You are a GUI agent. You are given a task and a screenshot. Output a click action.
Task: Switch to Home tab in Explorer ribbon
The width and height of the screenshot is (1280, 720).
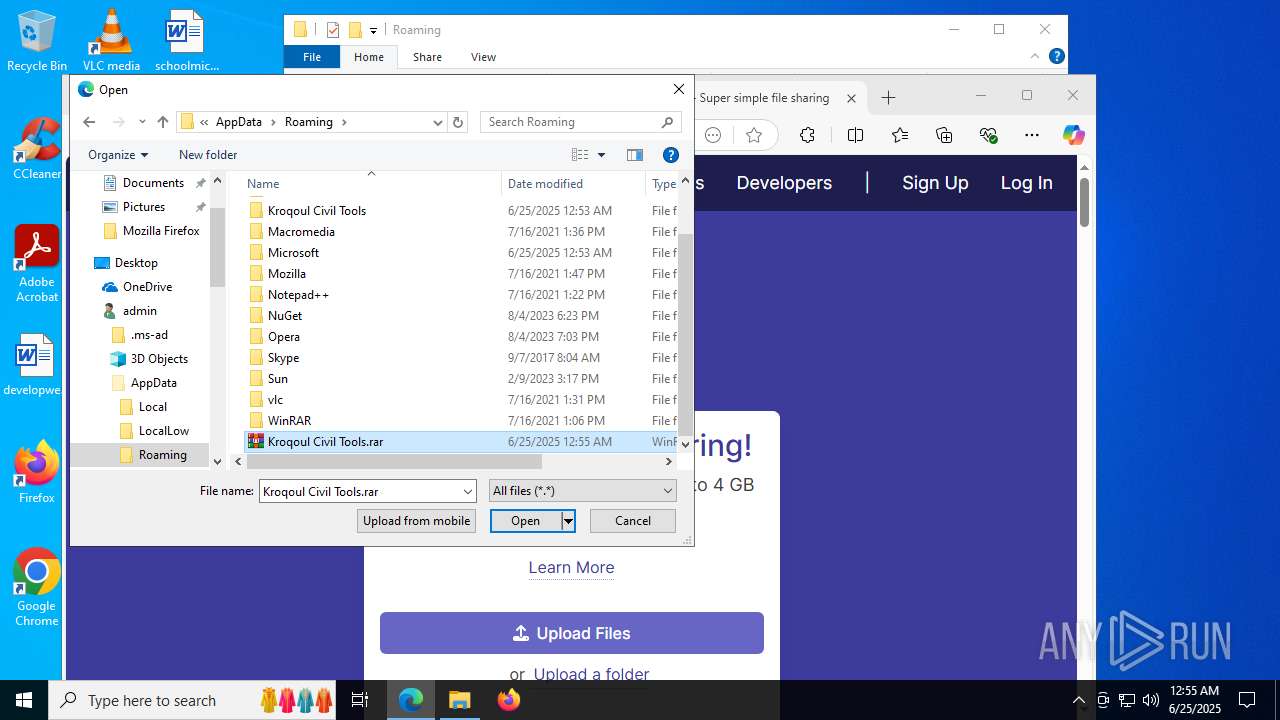click(x=369, y=57)
